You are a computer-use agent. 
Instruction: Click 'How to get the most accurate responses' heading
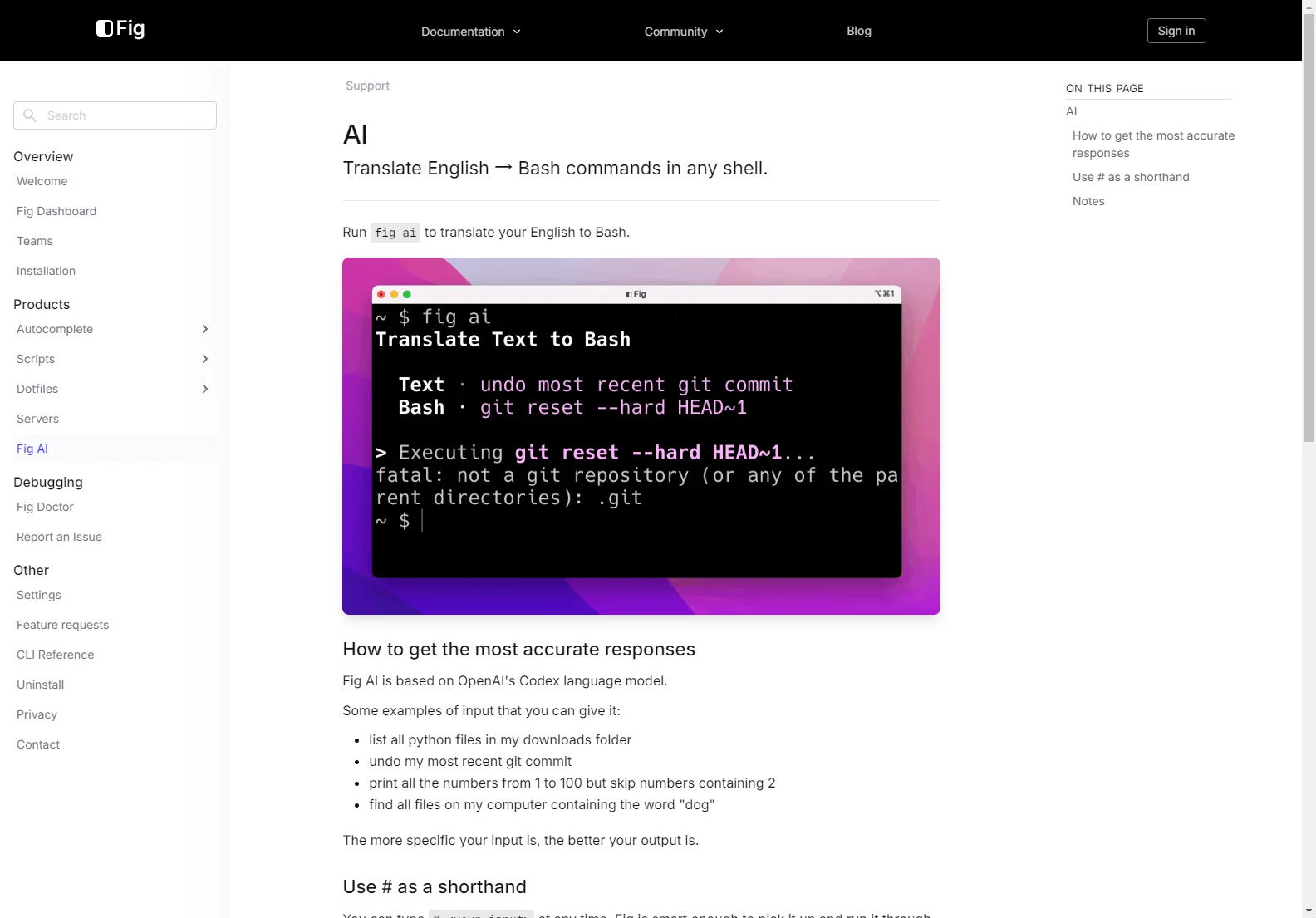pyautogui.click(x=518, y=649)
